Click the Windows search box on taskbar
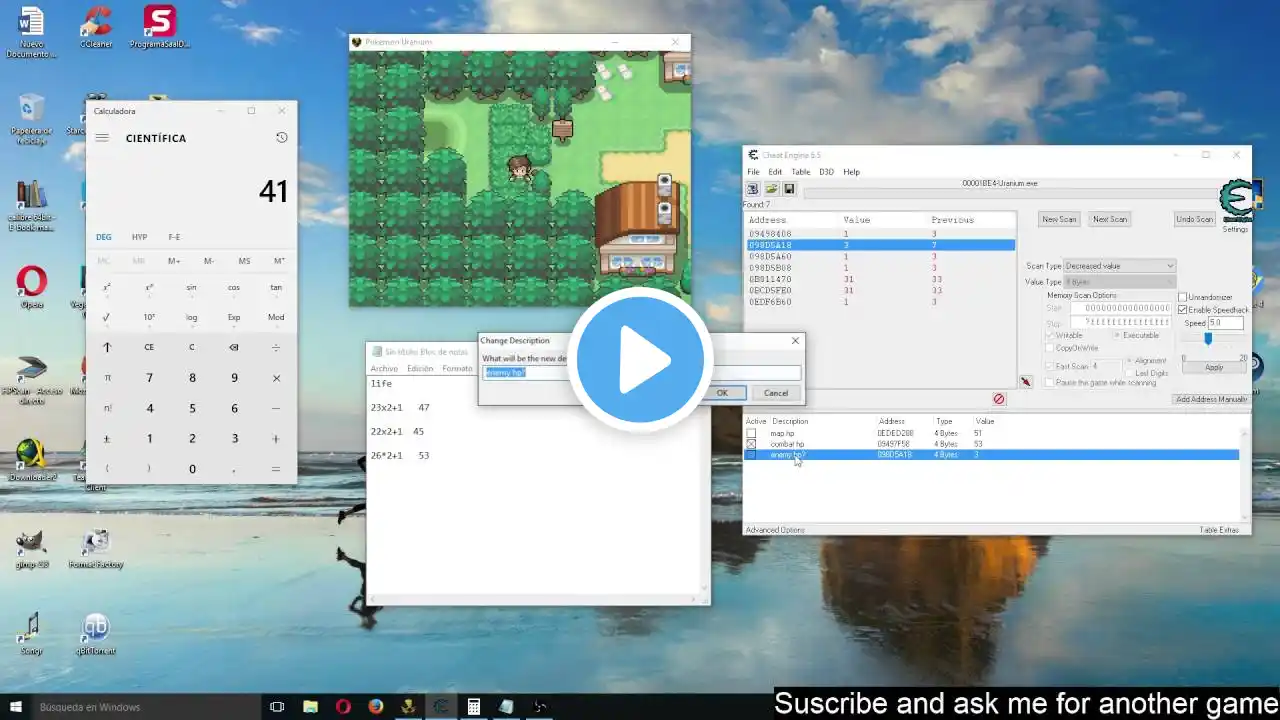Viewport: 1280px width, 720px height. [x=145, y=707]
